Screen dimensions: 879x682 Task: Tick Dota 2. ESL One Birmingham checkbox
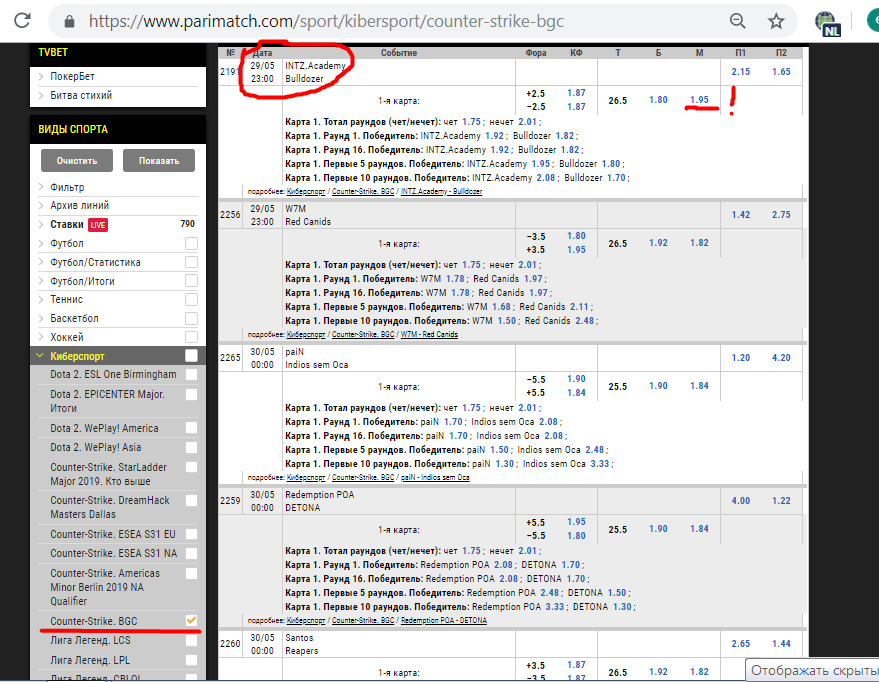coord(191,374)
